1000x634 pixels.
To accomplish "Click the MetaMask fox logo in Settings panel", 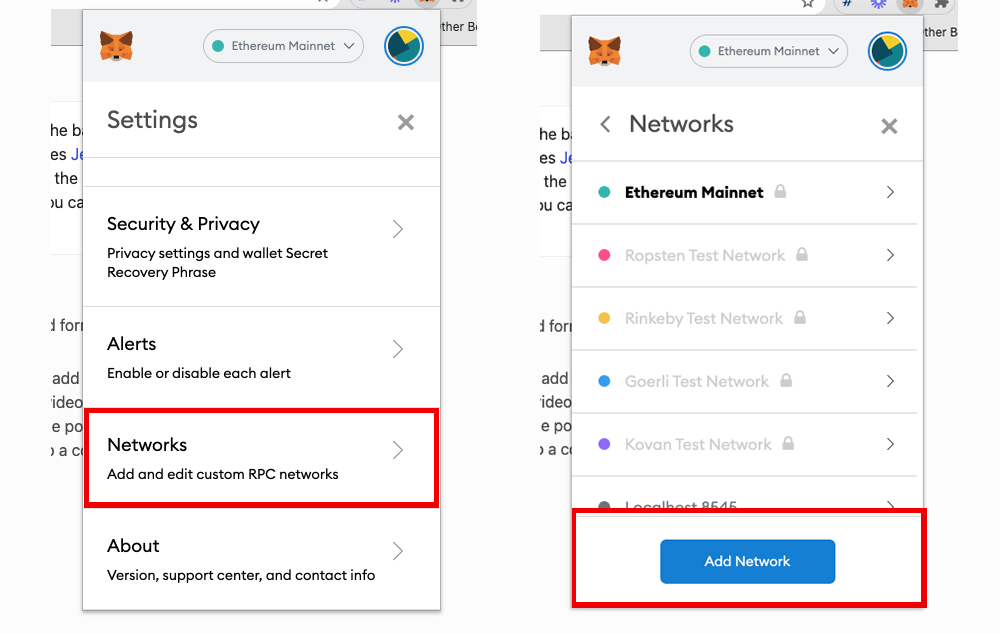I will (116, 45).
